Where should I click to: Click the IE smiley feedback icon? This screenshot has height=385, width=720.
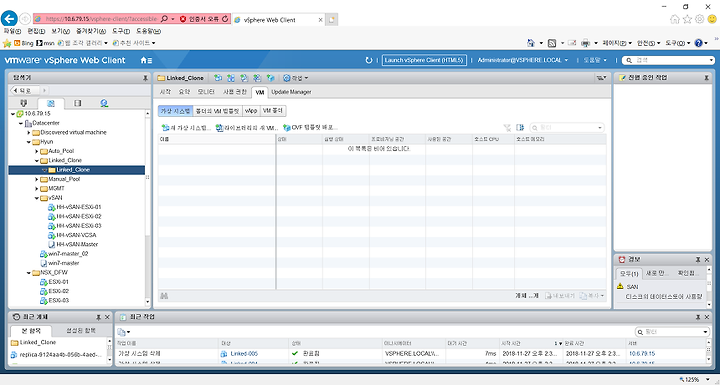point(712,19)
